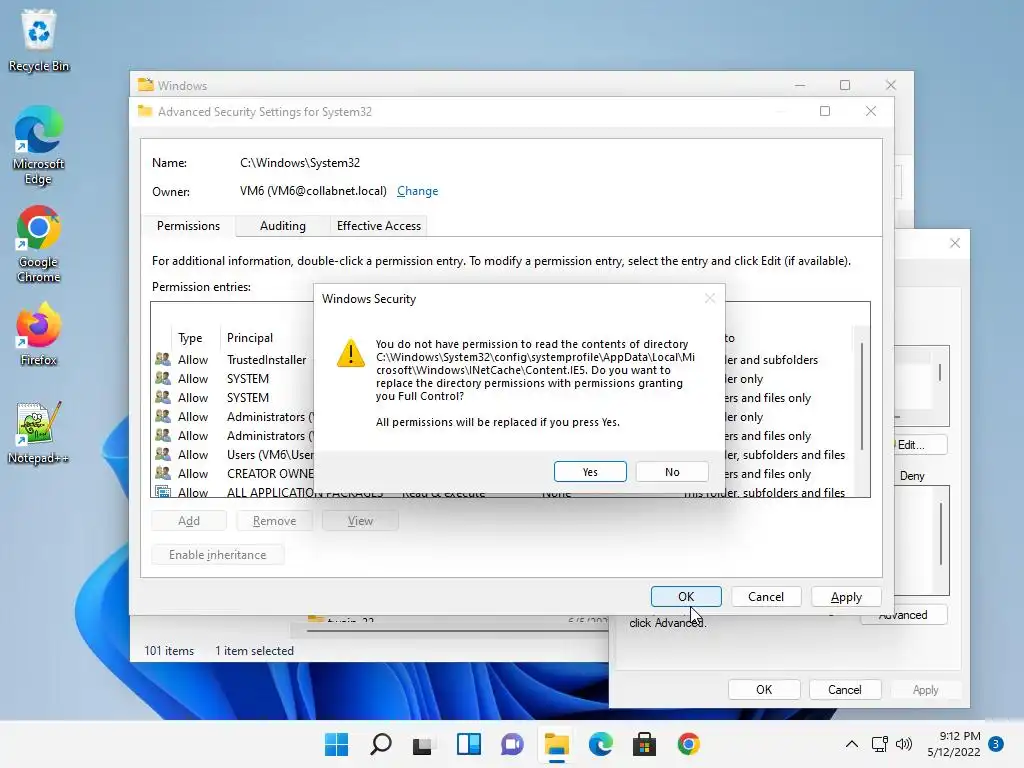Click the View permission entry button
This screenshot has width=1024, height=768.
pos(360,520)
